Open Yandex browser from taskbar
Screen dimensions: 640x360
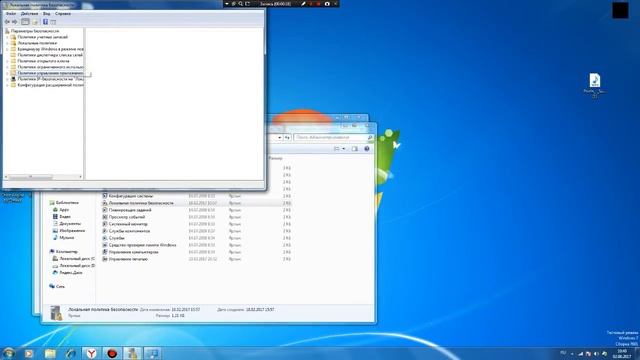(x=91, y=353)
